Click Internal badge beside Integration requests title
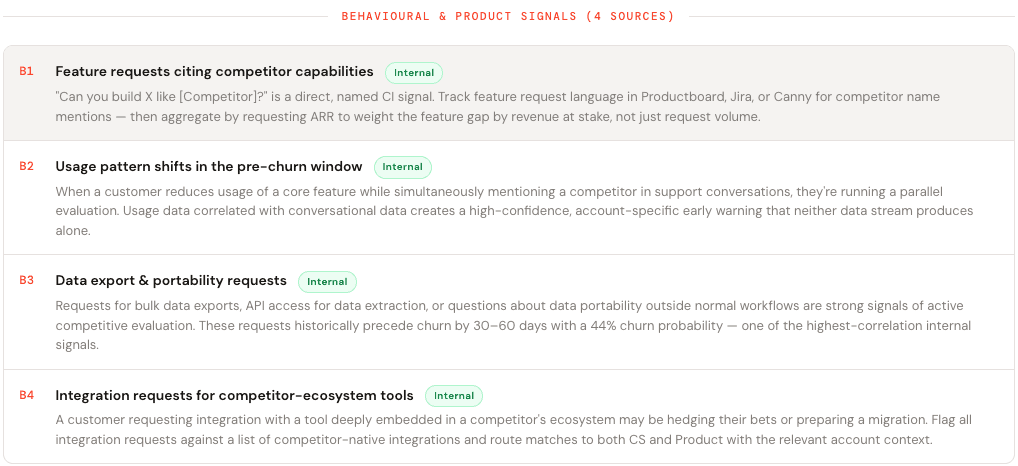This screenshot has height=466, width=1018. click(x=454, y=396)
